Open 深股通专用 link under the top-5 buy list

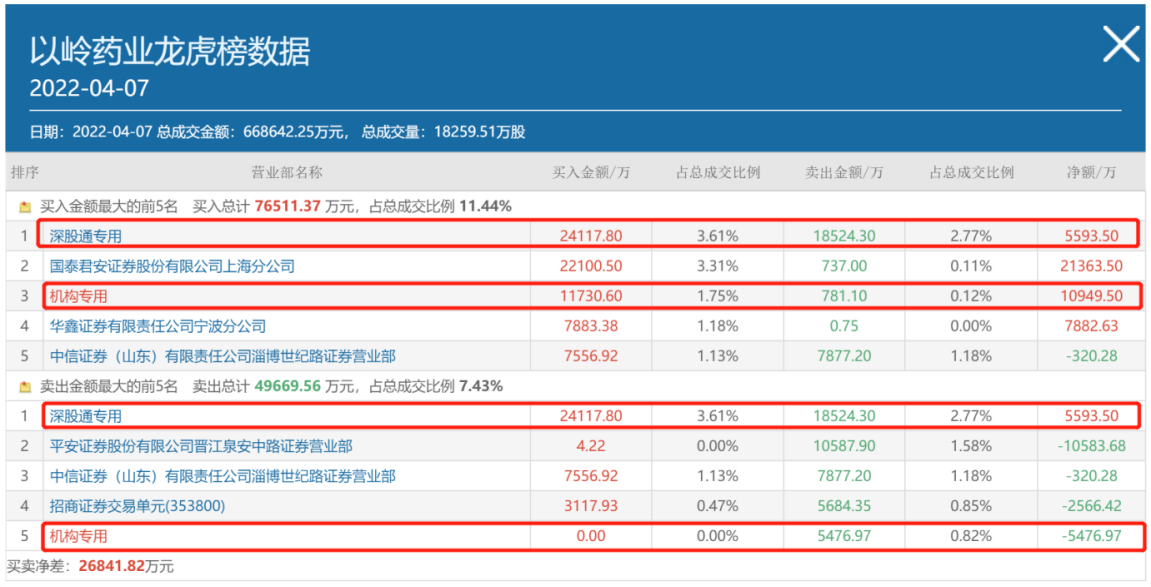coord(85,236)
